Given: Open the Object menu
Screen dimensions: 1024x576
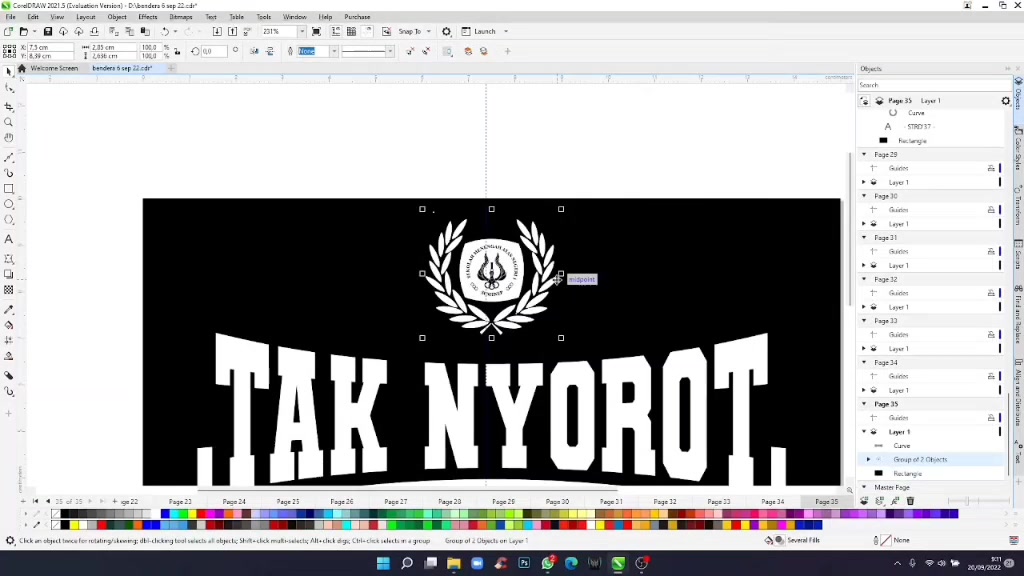Looking at the screenshot, I should pos(117,17).
